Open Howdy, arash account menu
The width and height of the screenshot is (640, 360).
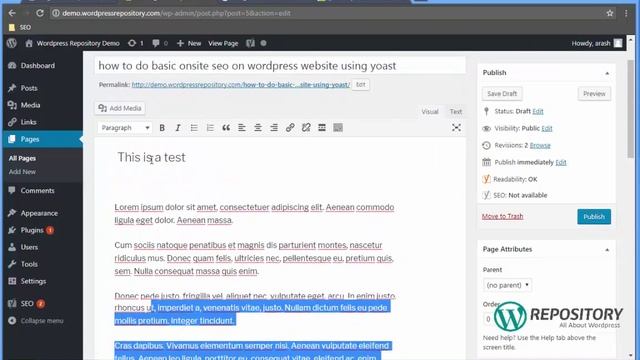tap(597, 43)
